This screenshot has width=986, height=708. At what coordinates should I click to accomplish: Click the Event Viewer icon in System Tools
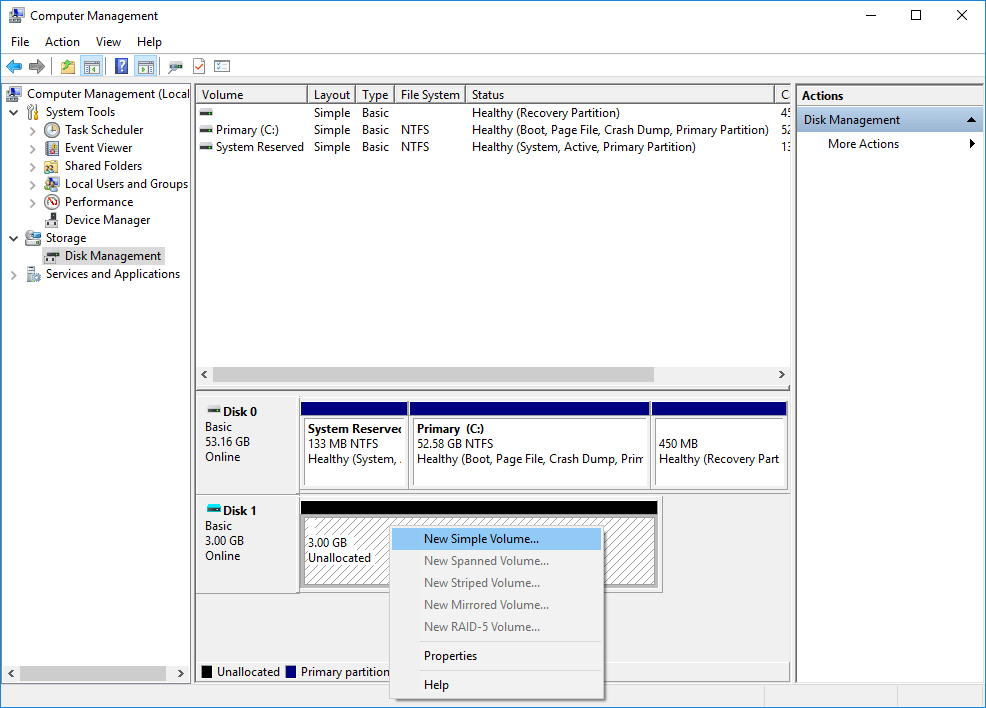[x=52, y=147]
